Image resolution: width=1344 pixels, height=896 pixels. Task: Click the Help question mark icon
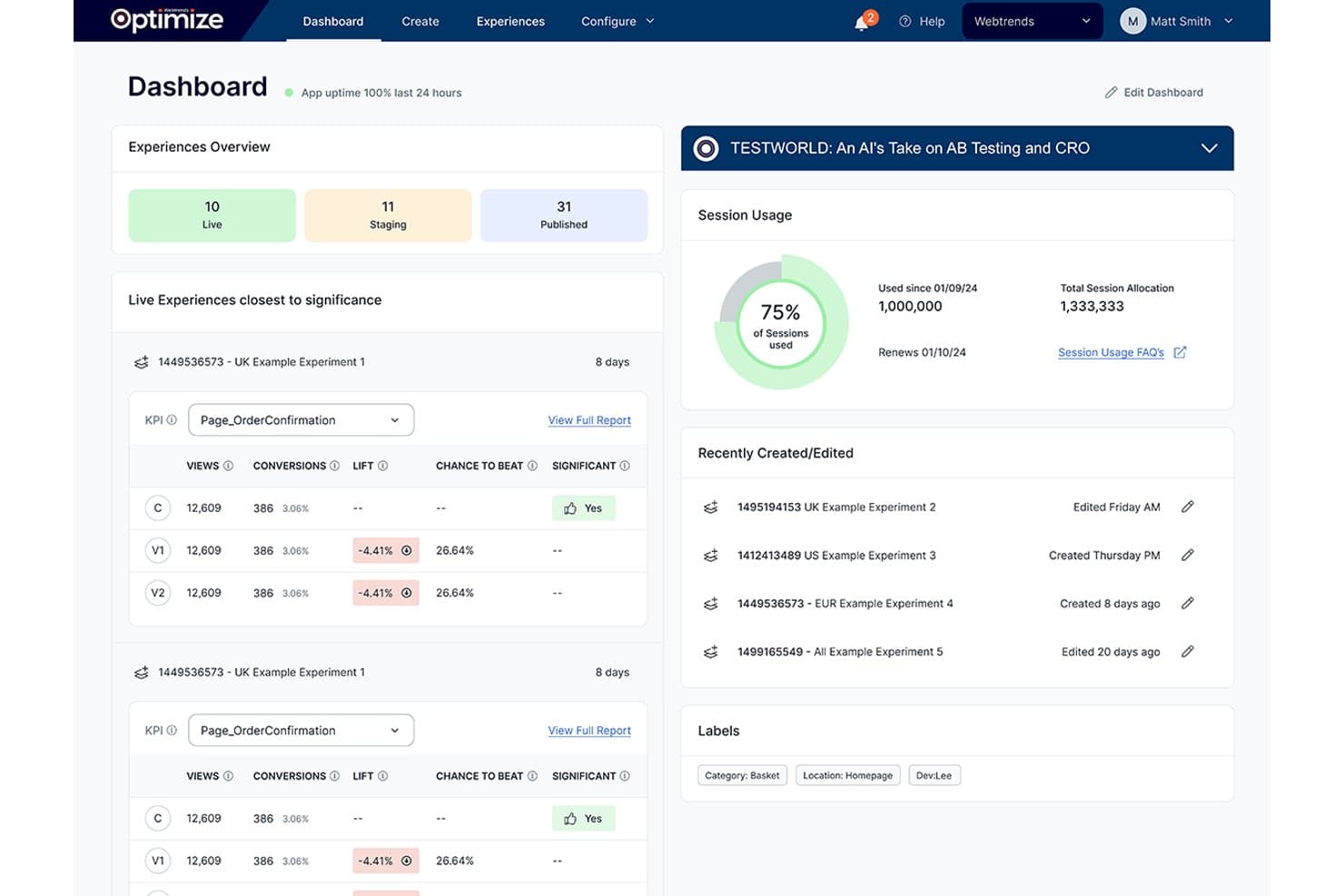pos(904,21)
